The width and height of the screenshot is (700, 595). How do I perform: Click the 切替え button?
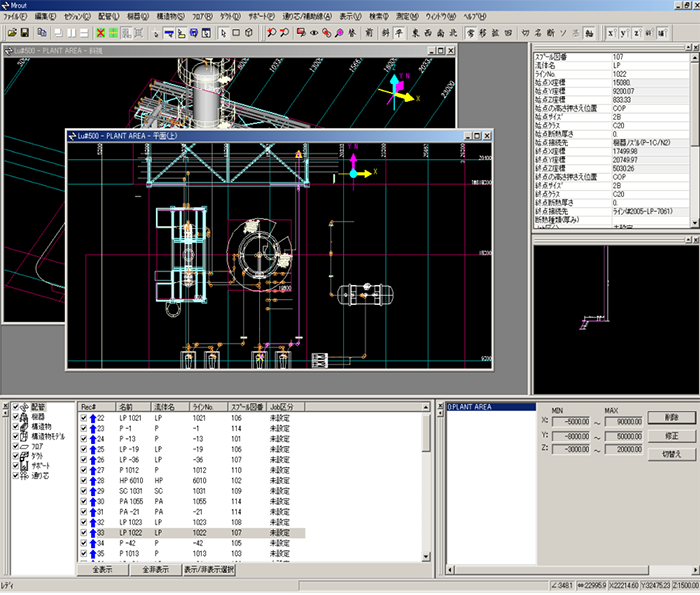[670, 453]
